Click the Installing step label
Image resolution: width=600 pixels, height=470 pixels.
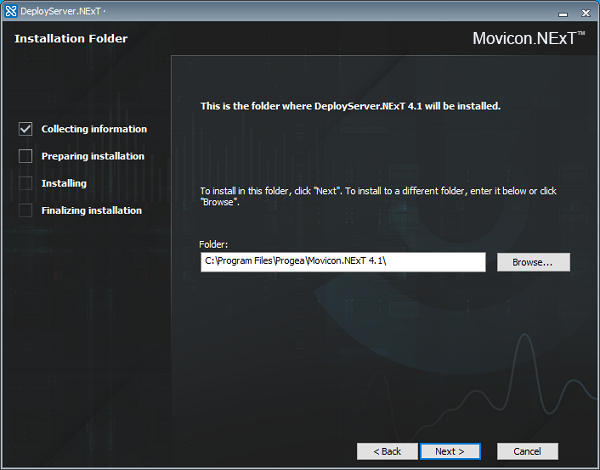pos(64,183)
